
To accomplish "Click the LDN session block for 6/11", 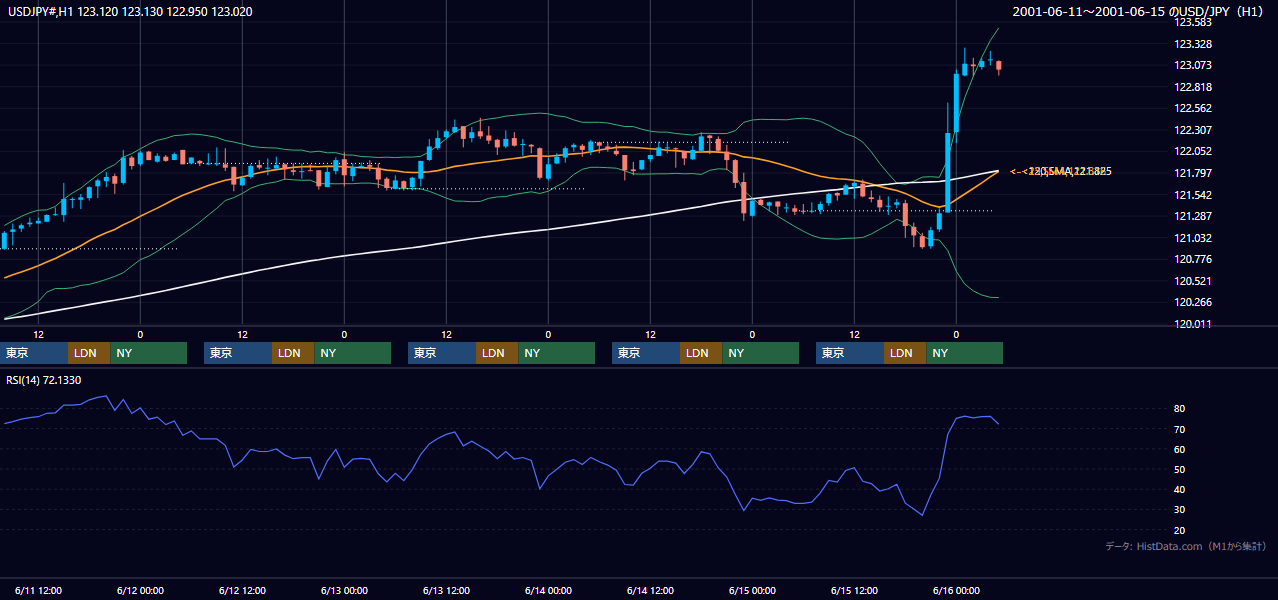I will (x=89, y=353).
